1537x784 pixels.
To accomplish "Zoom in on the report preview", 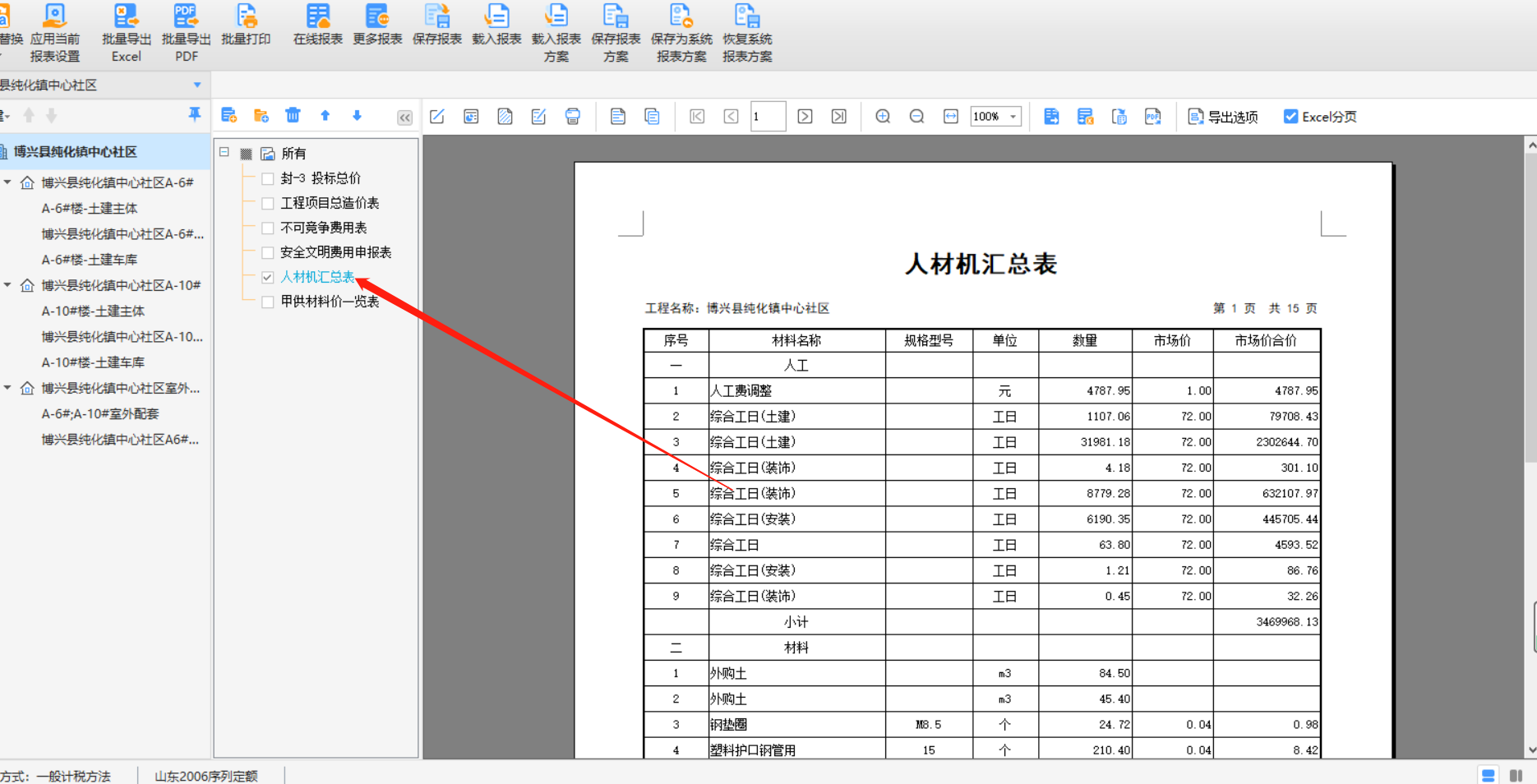I will (883, 117).
